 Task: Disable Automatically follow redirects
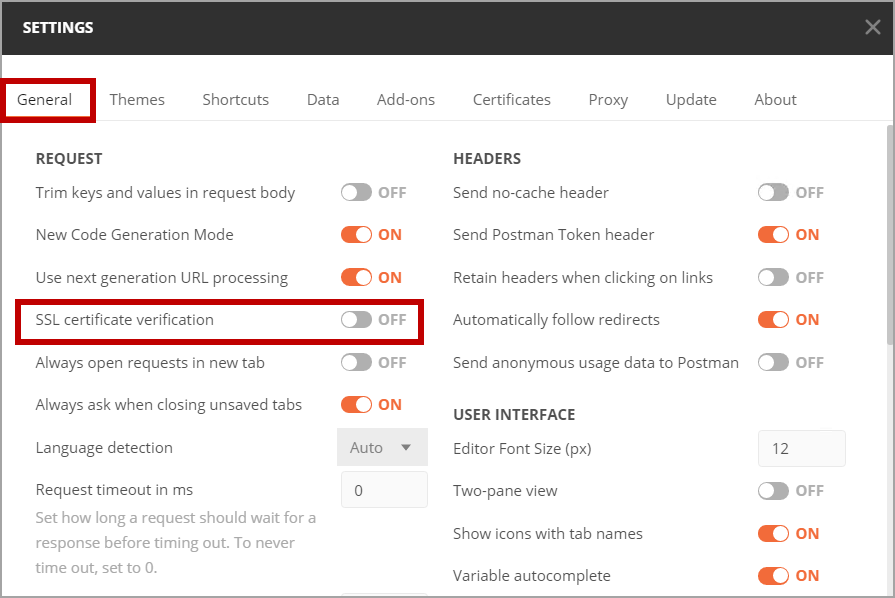coord(773,320)
